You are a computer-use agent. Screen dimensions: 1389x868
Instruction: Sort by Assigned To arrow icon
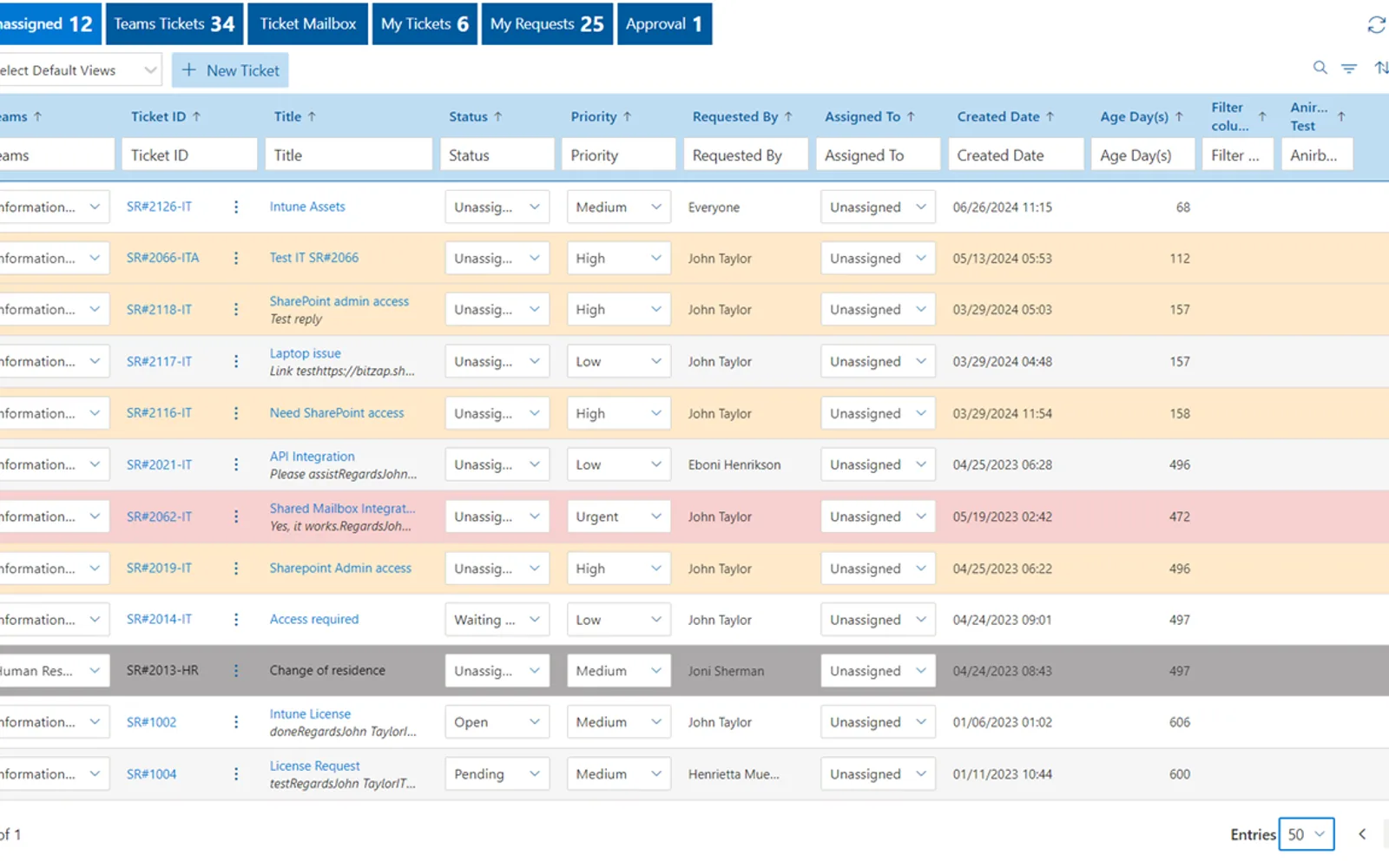(911, 116)
